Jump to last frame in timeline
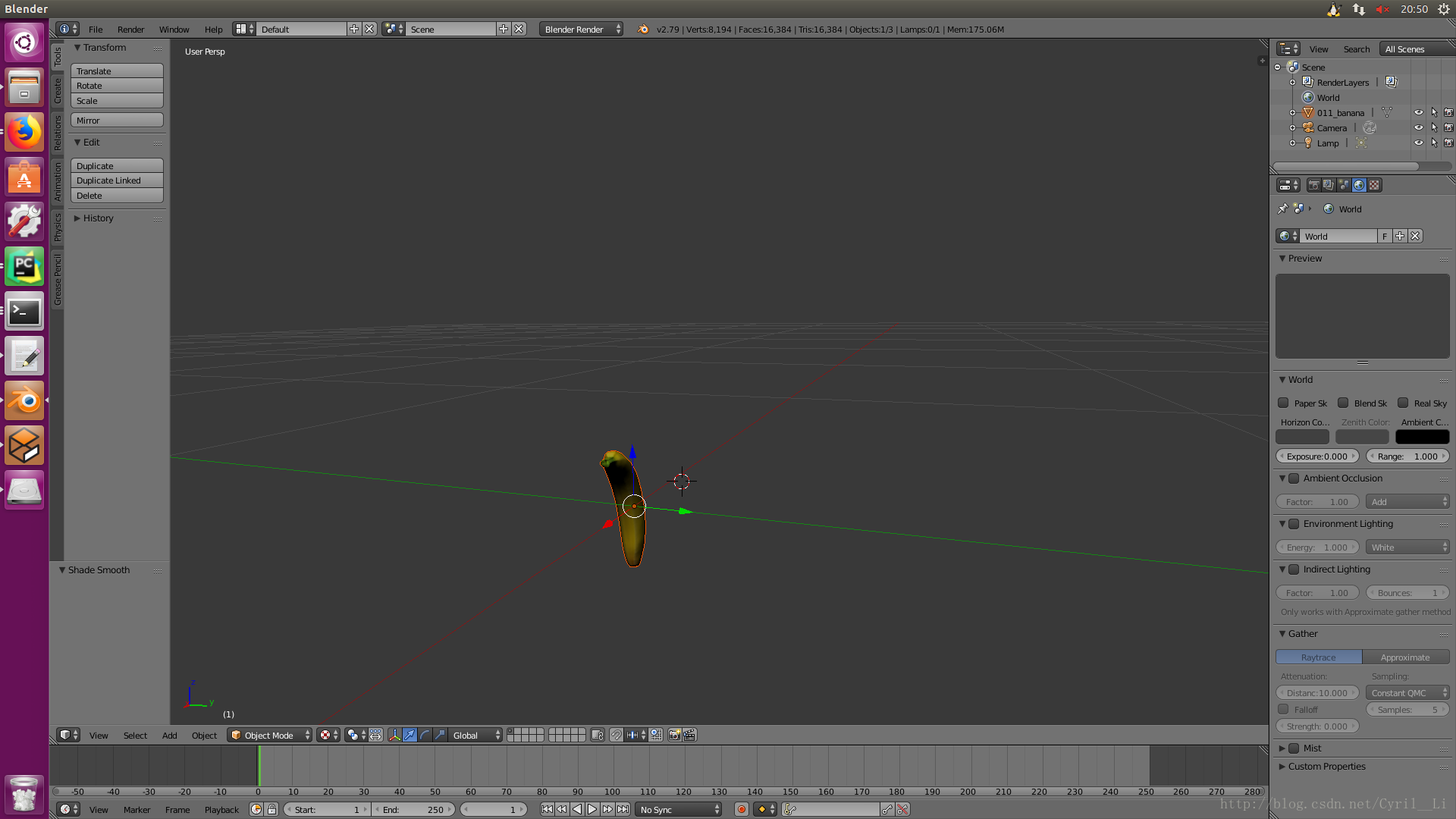This screenshot has height=819, width=1456. (x=623, y=809)
